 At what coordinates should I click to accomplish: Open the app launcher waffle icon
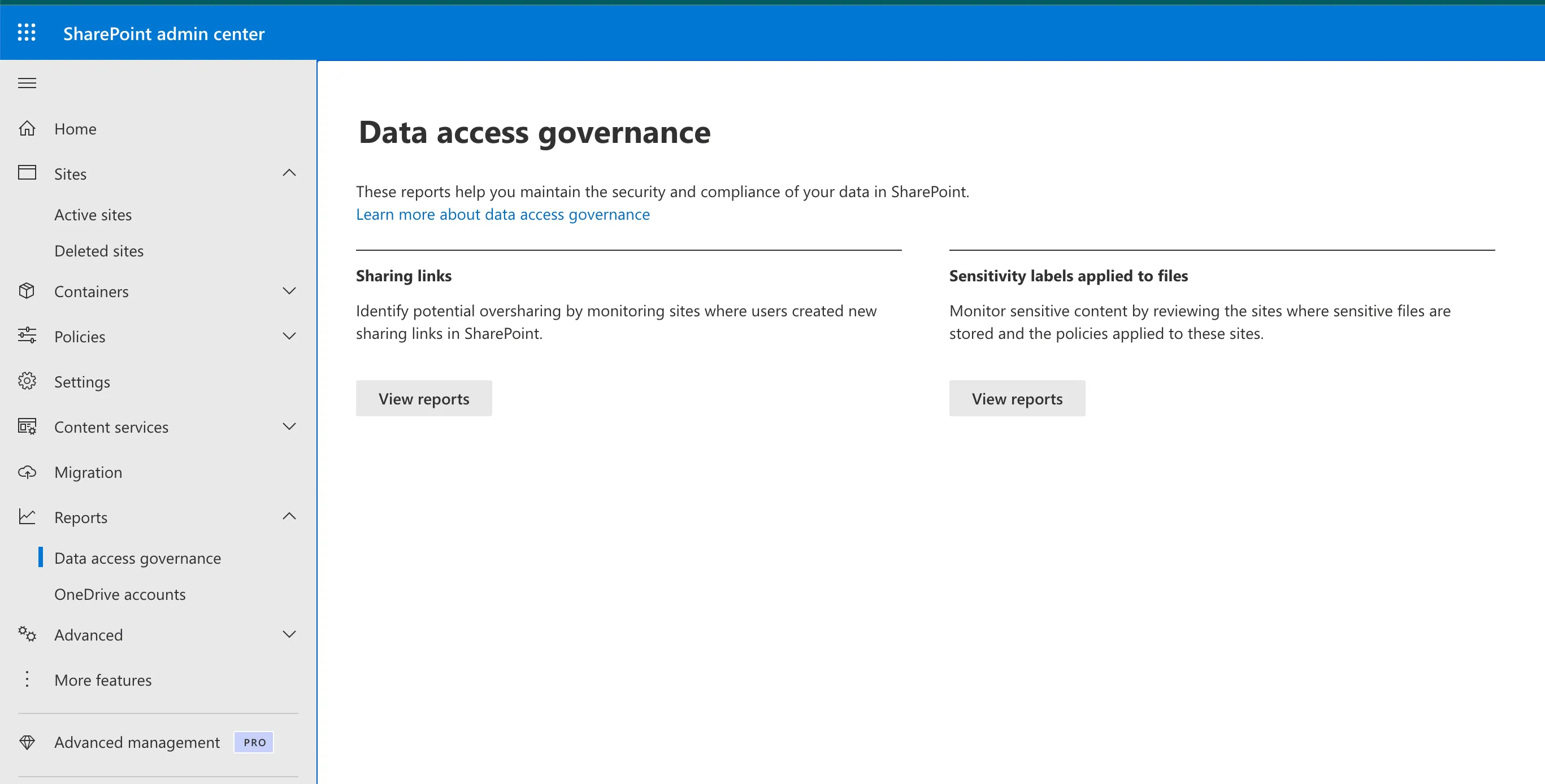pyautogui.click(x=27, y=32)
